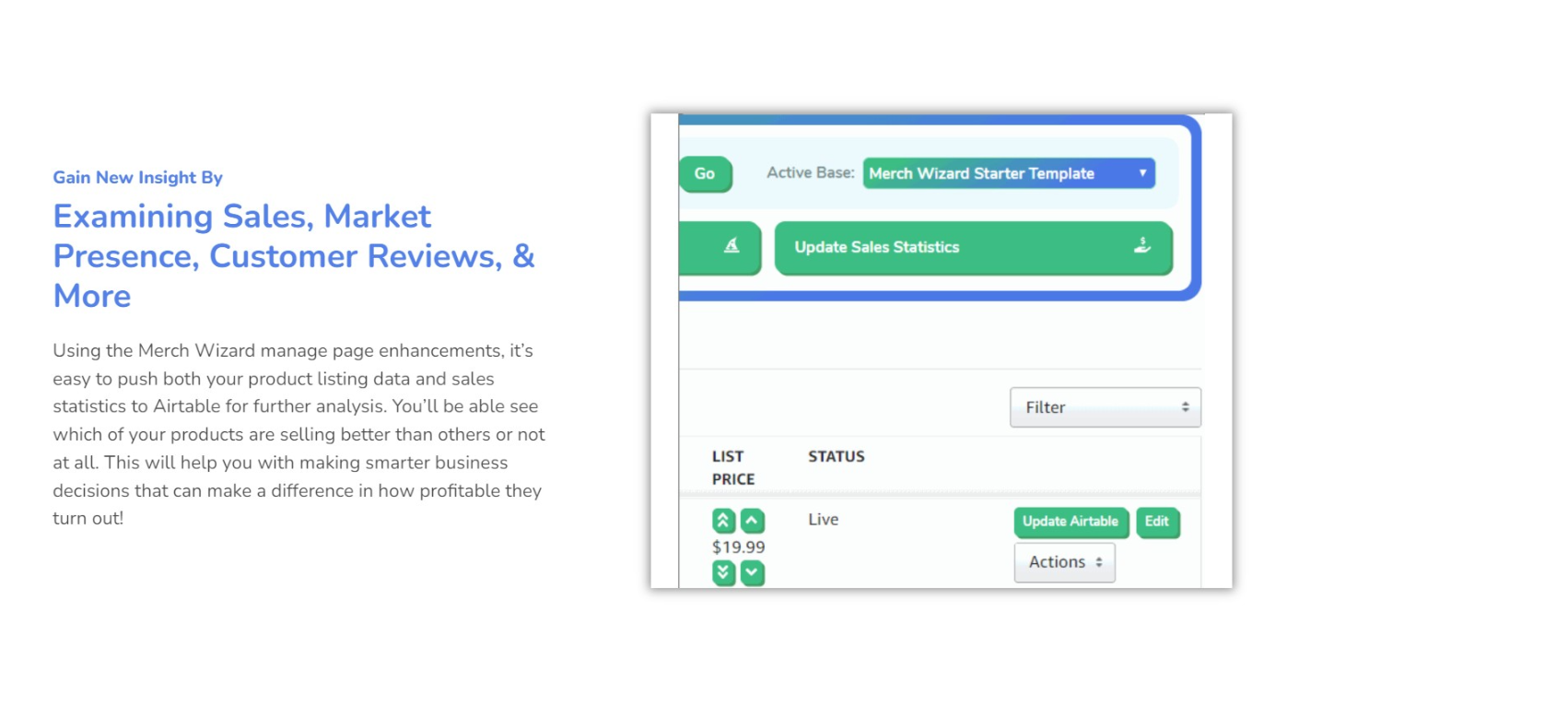Click the Active Base label

[811, 172]
